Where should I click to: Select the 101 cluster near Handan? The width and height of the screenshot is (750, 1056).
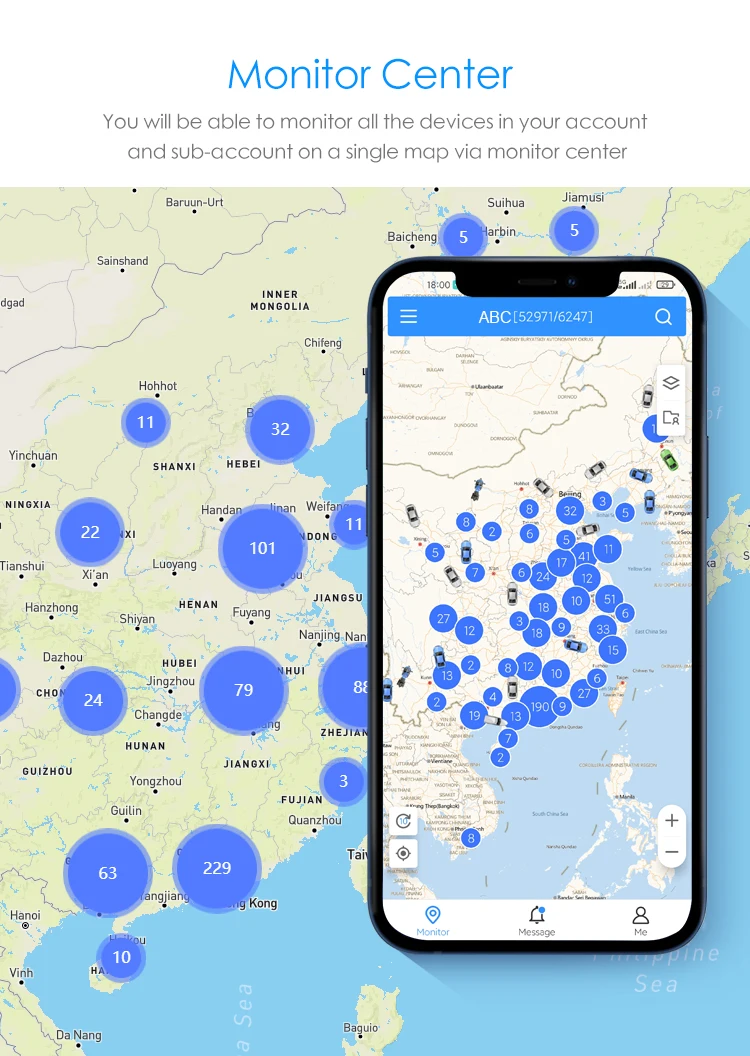pyautogui.click(x=263, y=548)
